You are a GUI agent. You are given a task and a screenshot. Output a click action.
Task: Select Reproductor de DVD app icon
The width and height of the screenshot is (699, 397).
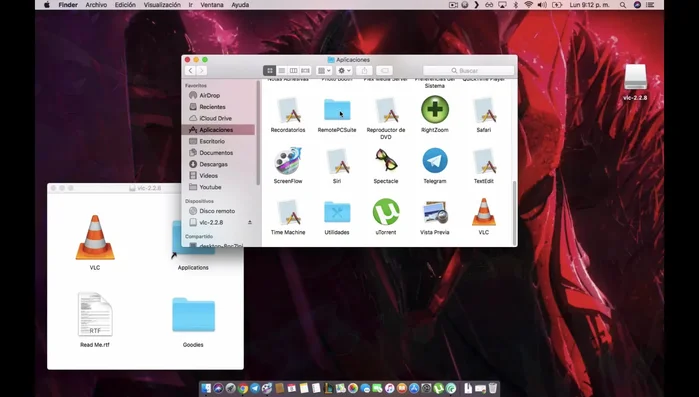click(x=386, y=110)
